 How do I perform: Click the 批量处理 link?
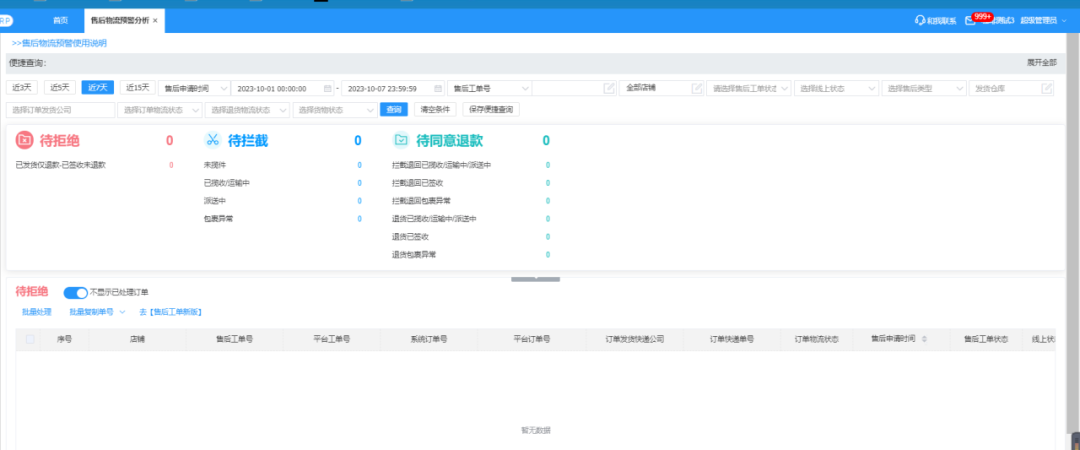[37, 312]
